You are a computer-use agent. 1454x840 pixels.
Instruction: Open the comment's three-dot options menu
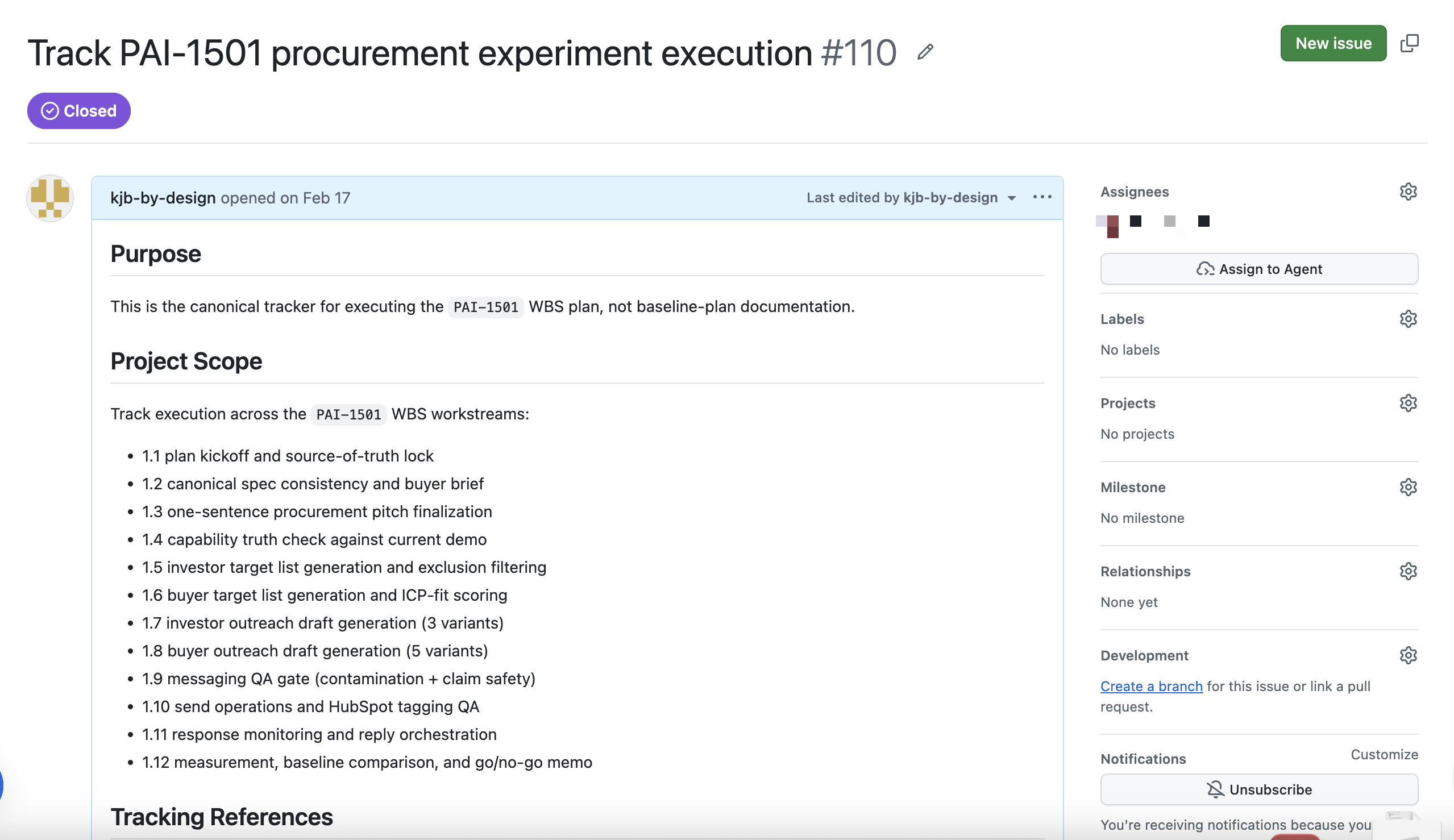[1042, 197]
